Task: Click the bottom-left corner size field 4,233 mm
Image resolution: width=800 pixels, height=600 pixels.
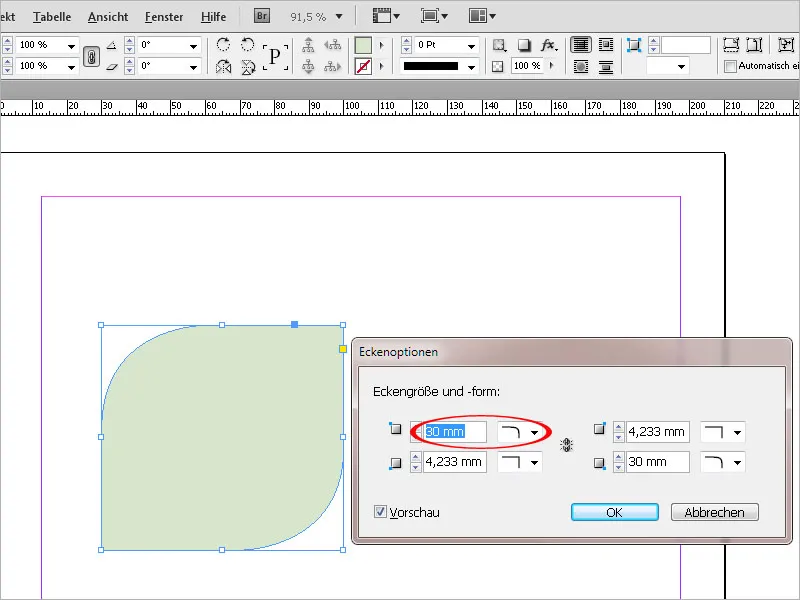Action: 455,462
